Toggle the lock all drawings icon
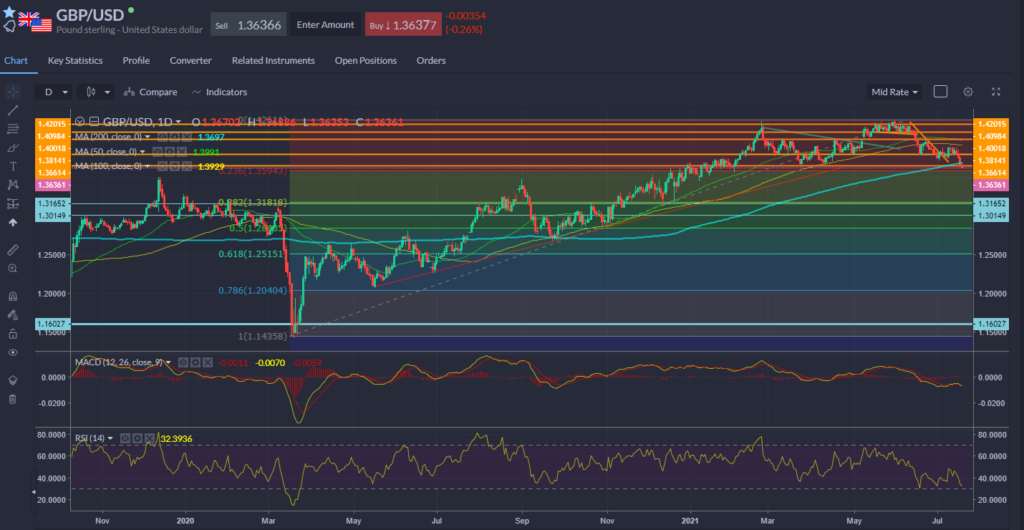Image resolution: width=1024 pixels, height=530 pixels. (x=12, y=332)
